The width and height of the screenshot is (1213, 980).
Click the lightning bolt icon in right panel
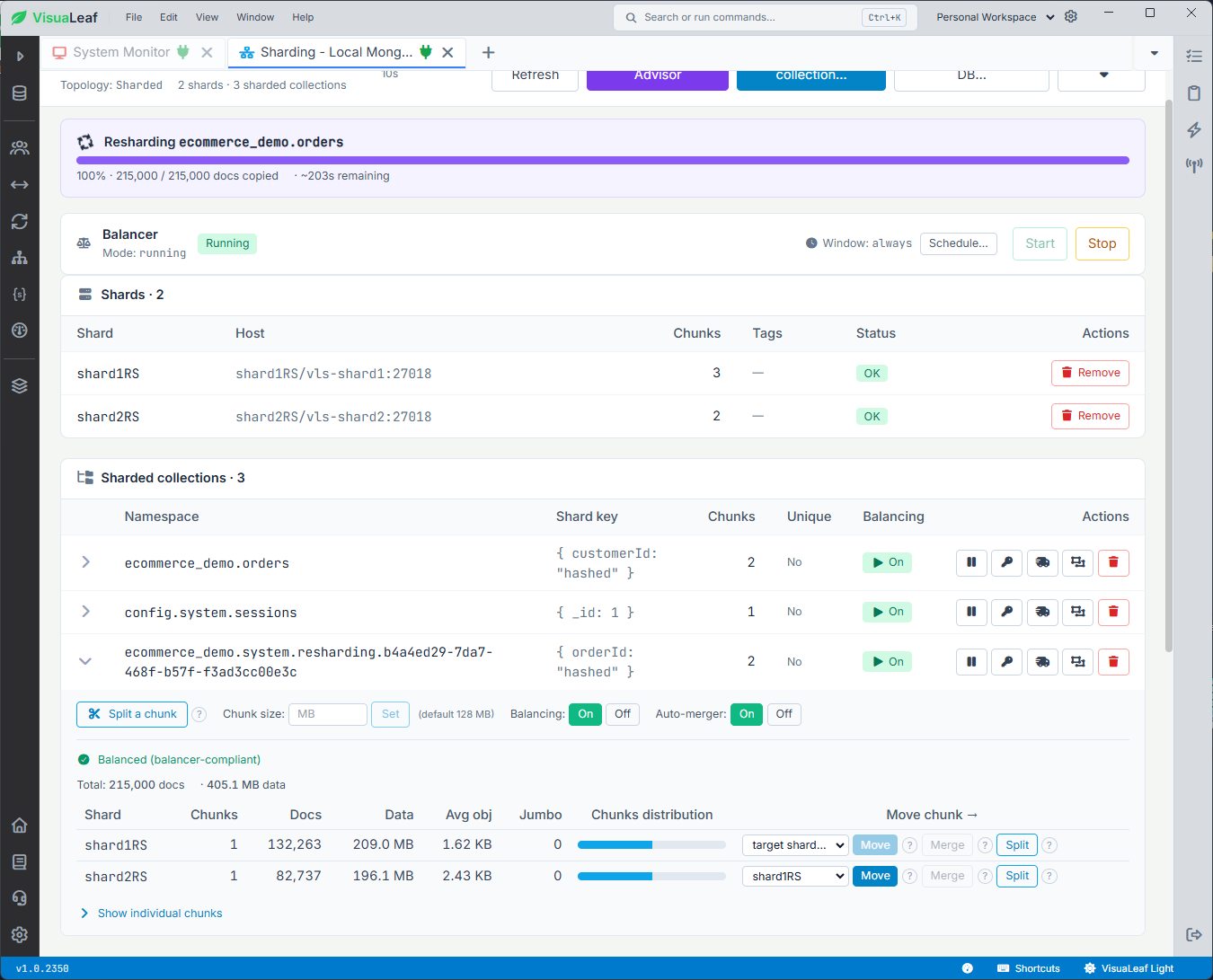[x=1194, y=129]
